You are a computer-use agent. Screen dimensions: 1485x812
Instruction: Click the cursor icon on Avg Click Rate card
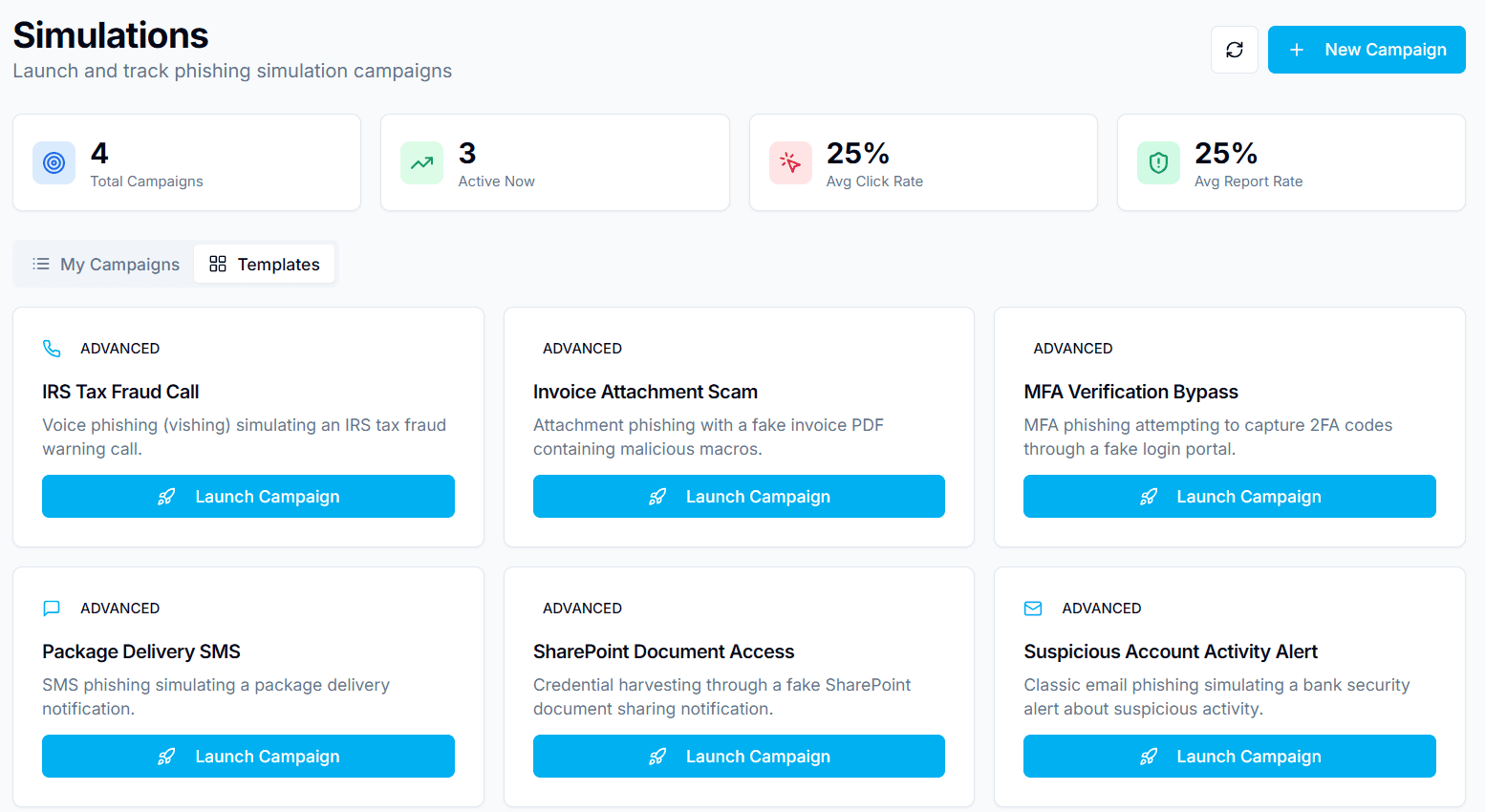point(790,162)
